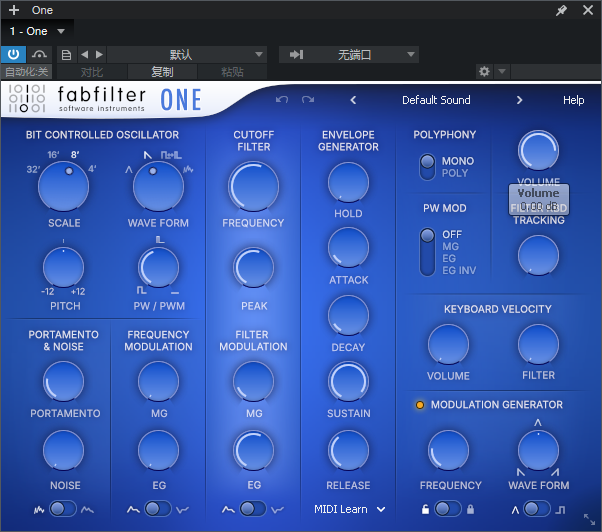Click the keyboard velocity VOLUME knob
602x532 pixels.
448,344
